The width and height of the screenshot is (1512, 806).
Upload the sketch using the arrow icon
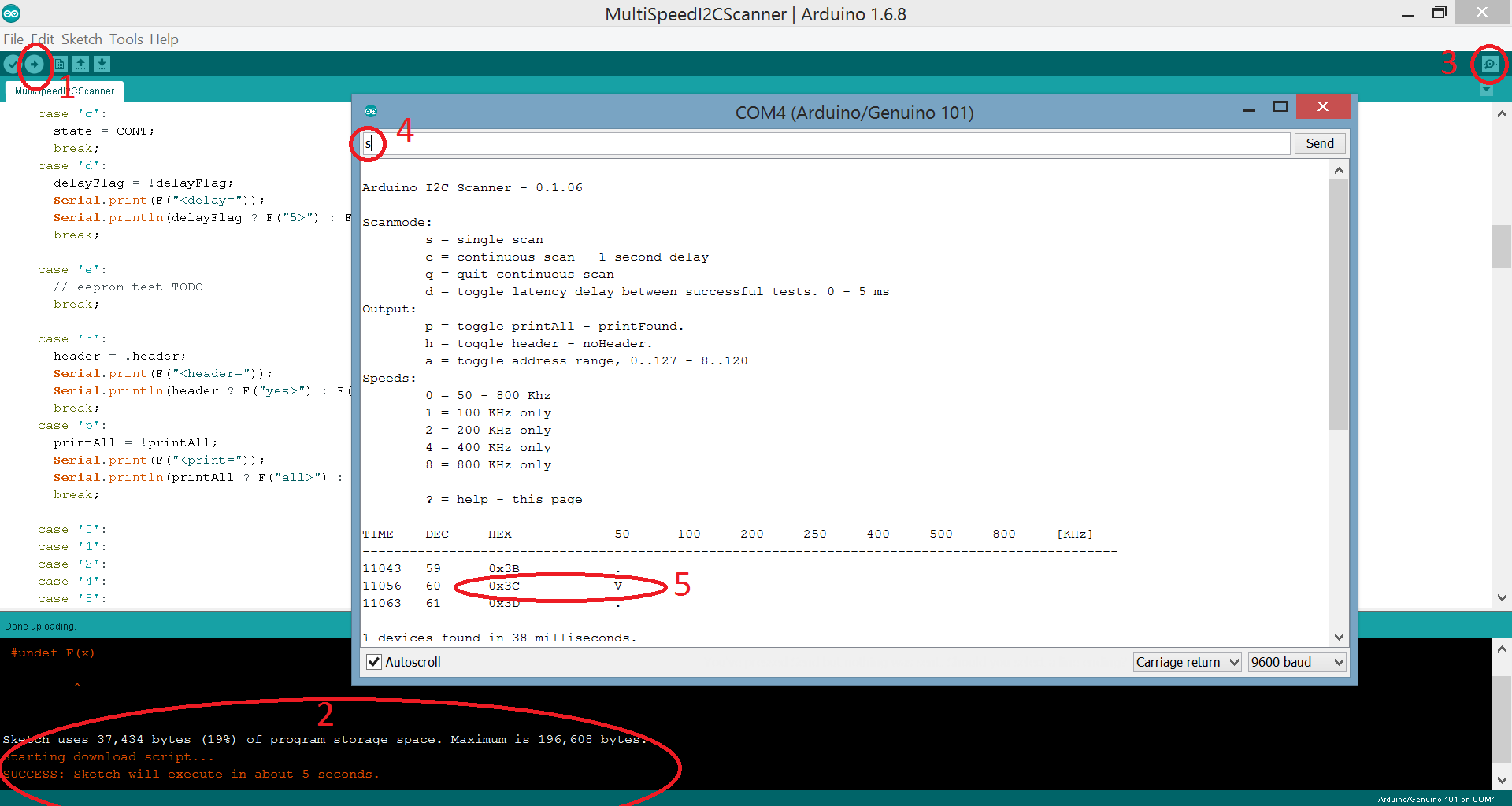(35, 64)
